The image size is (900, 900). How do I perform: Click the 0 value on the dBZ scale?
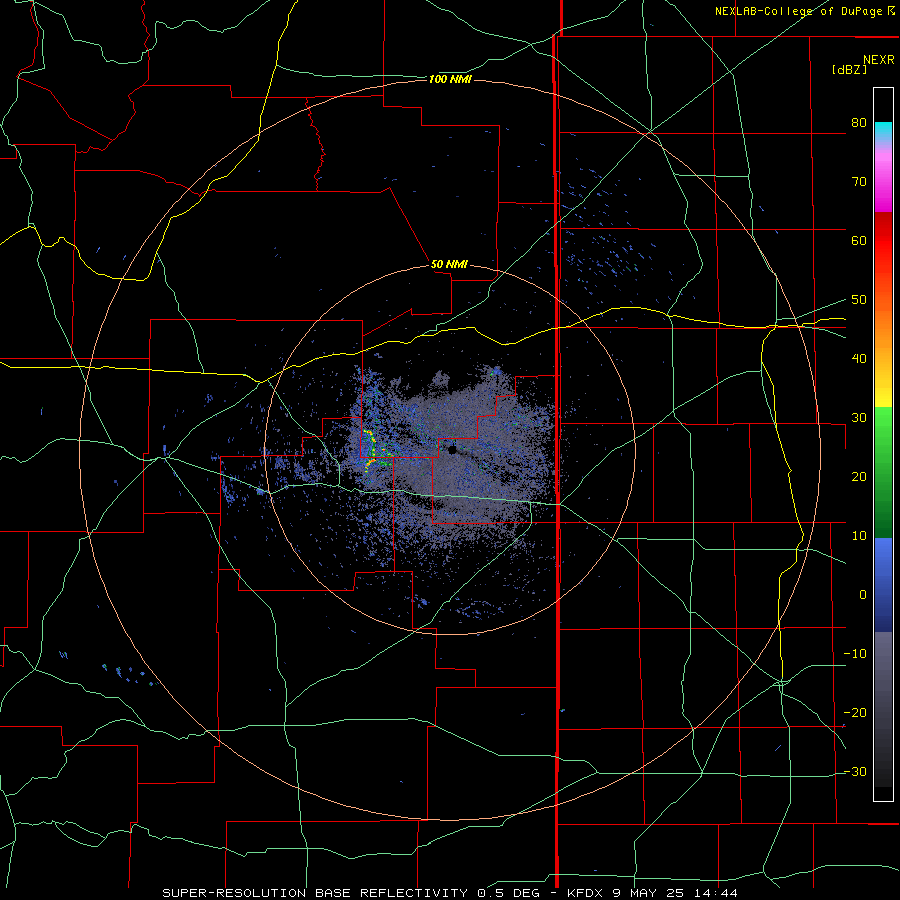pos(863,595)
